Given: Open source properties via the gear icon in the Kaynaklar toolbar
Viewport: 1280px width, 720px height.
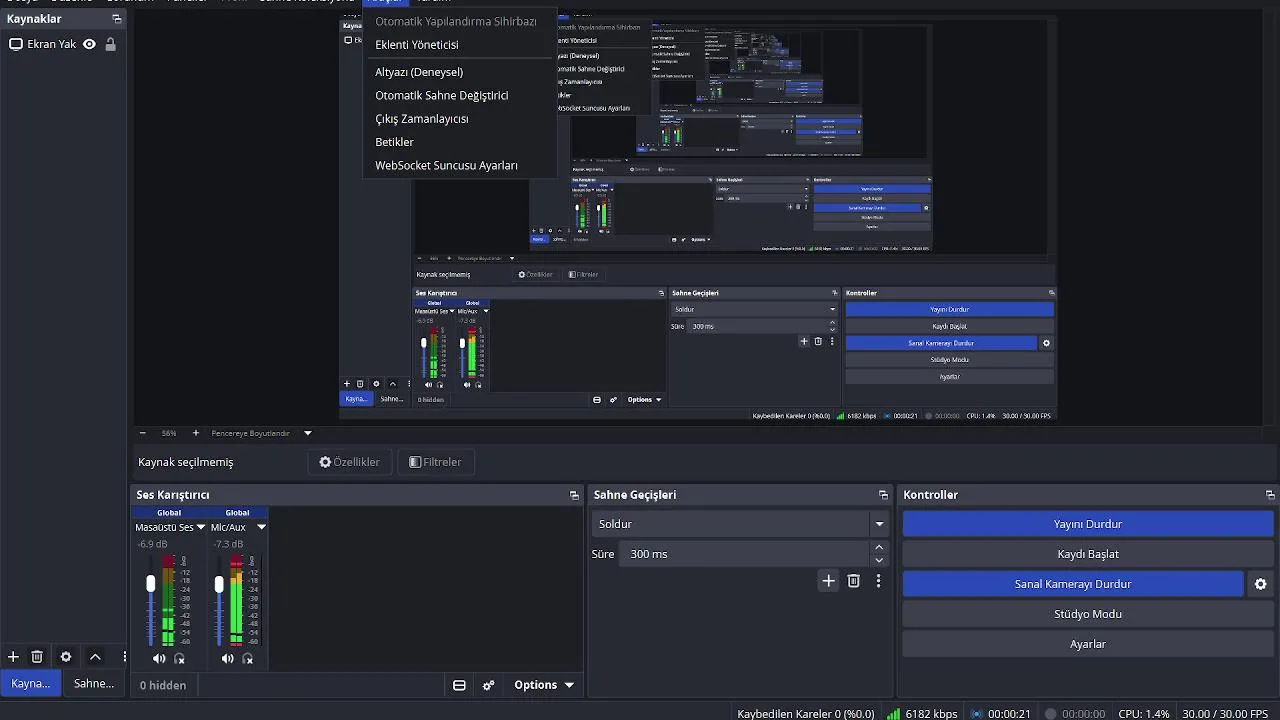Looking at the screenshot, I should [66, 657].
